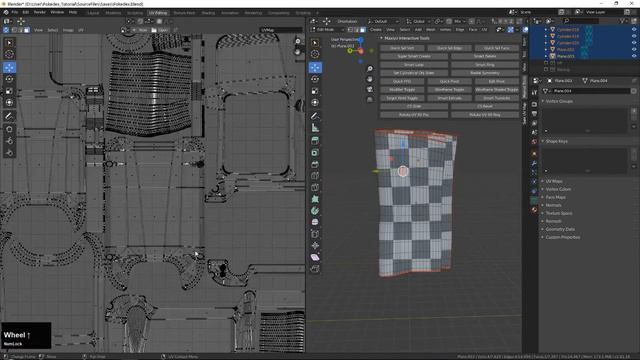Select the Inset Faces tool

(315, 153)
